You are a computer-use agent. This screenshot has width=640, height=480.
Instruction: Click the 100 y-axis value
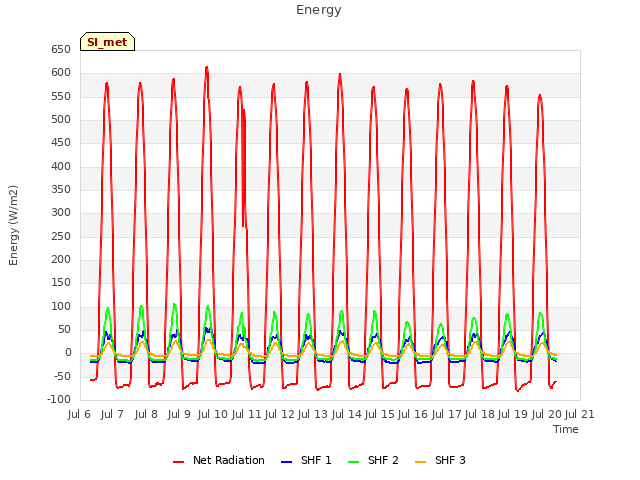(61, 307)
